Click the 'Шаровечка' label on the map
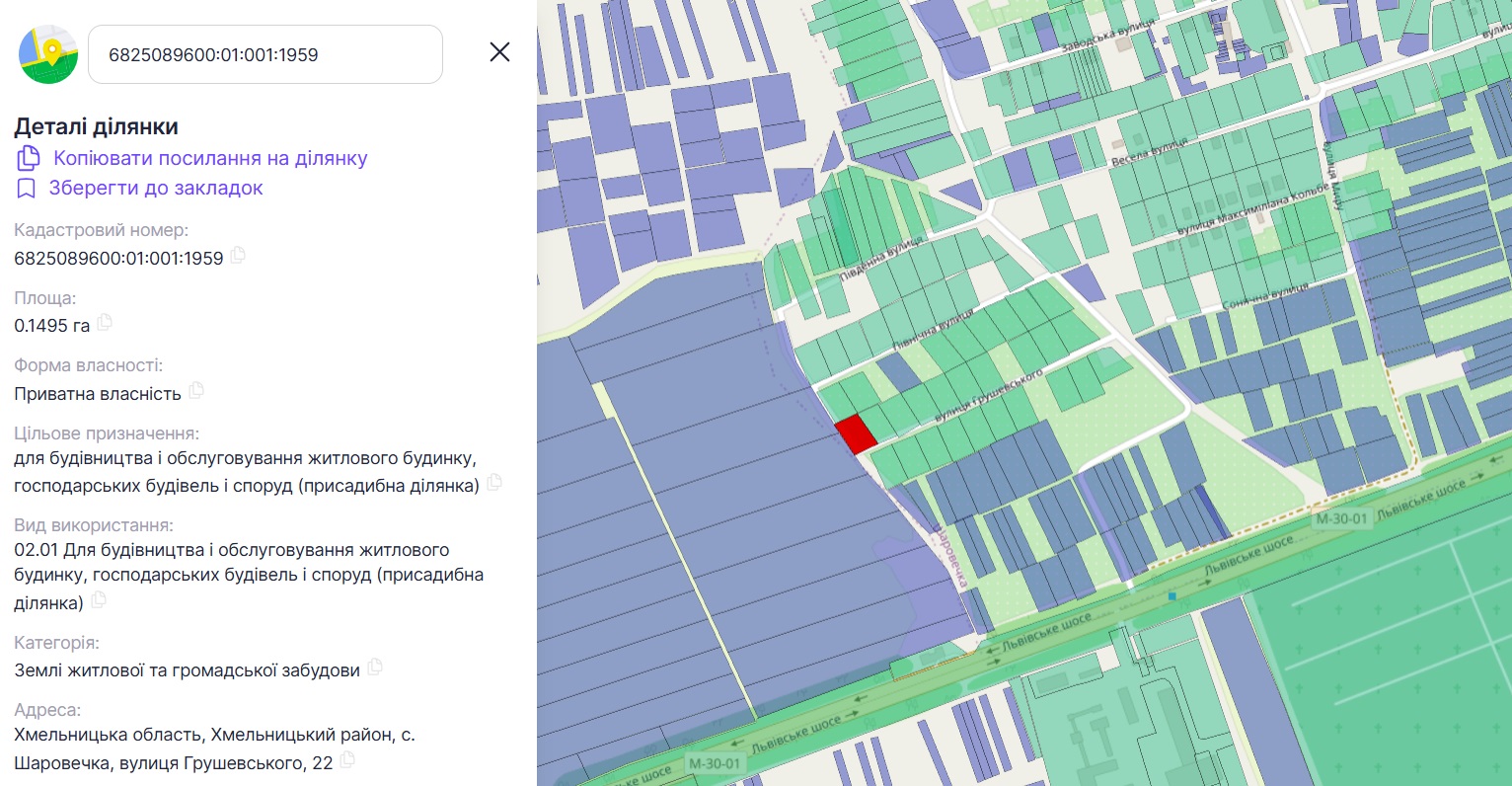 [x=945, y=554]
